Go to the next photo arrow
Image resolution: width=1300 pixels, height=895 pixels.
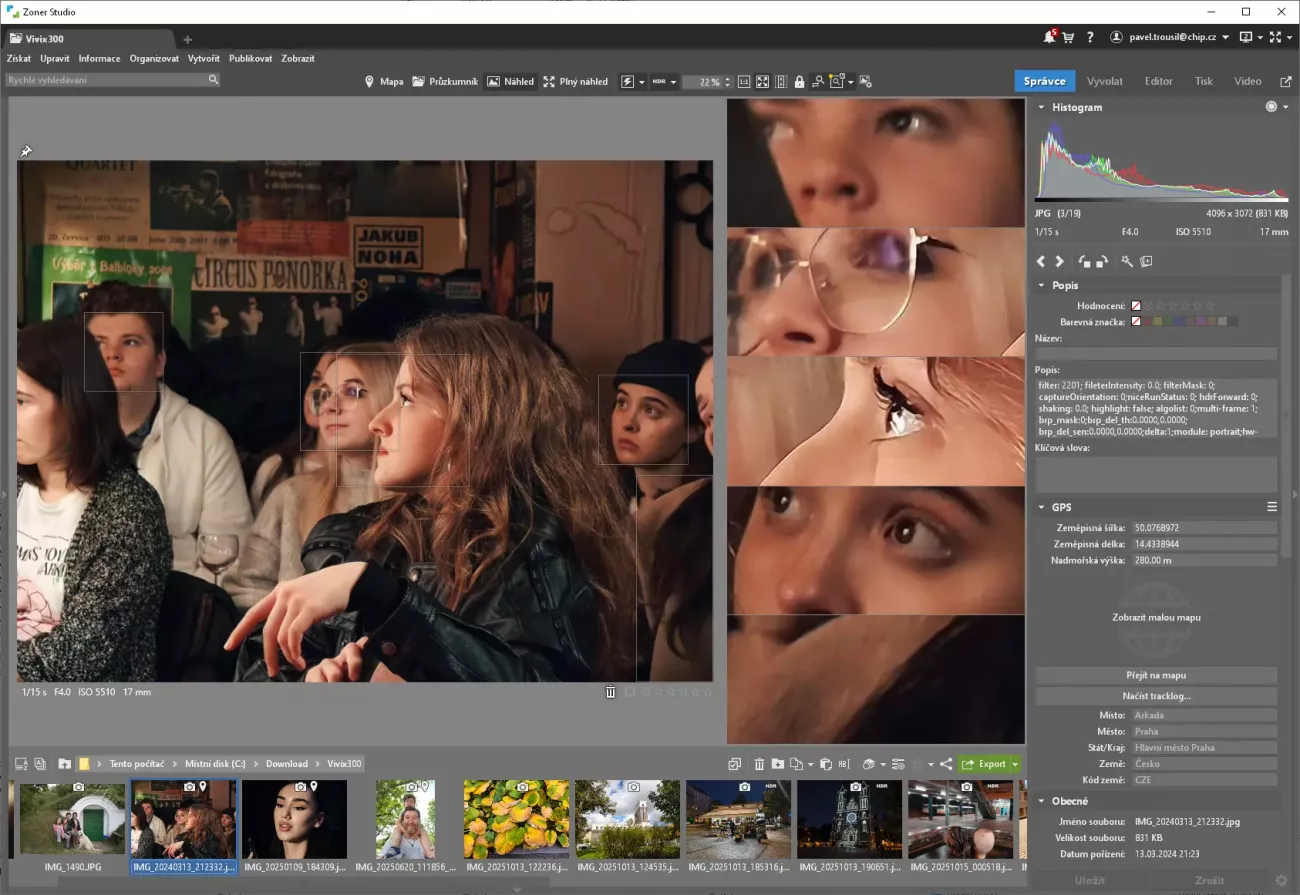(x=1060, y=261)
